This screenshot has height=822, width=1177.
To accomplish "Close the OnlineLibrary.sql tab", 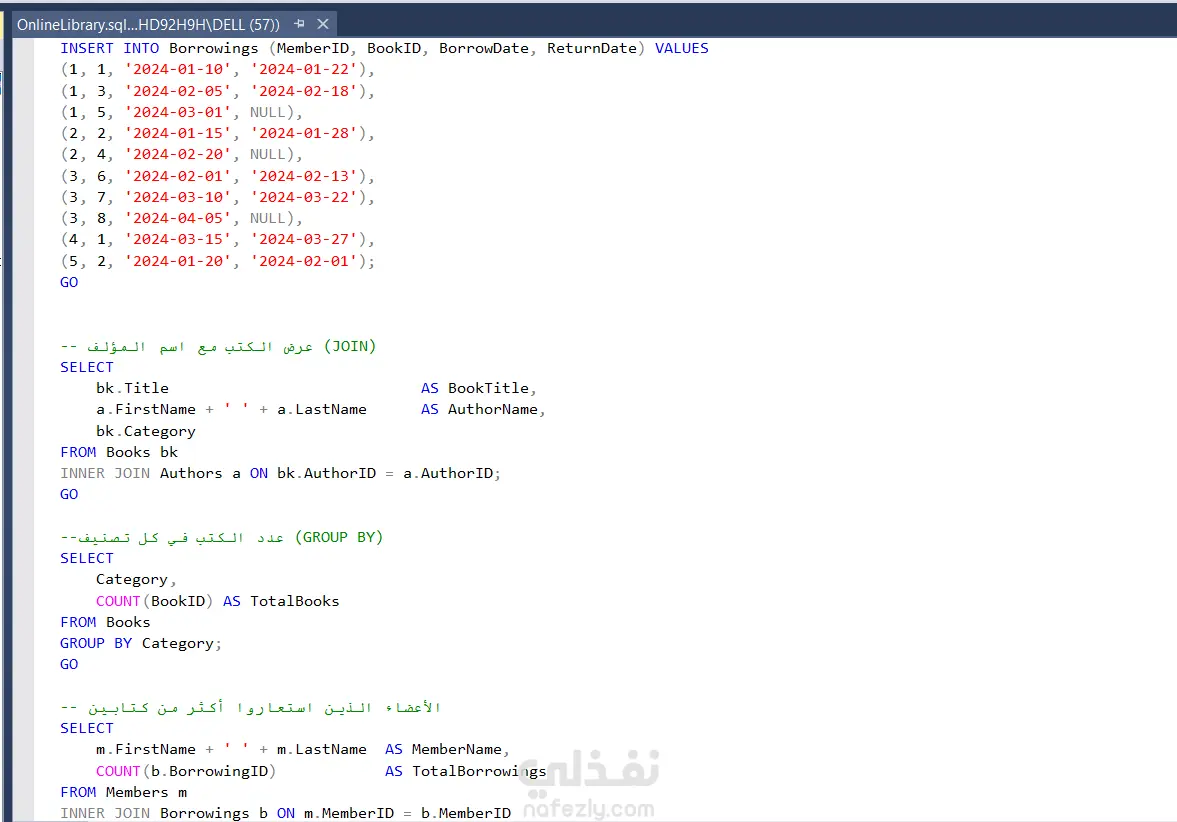I will [x=323, y=24].
